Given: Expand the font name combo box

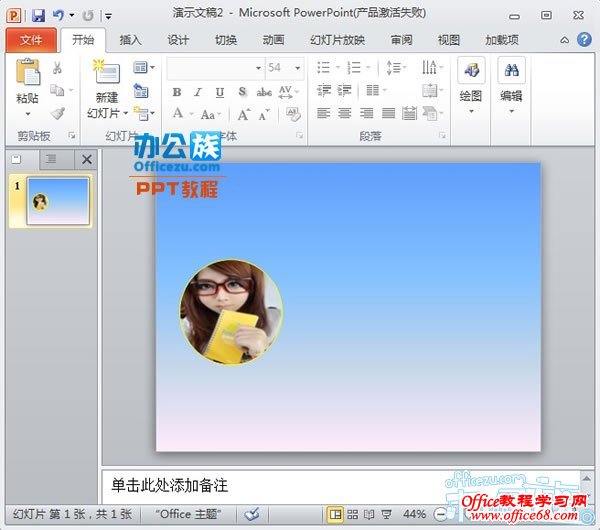Looking at the screenshot, I should [x=258, y=68].
